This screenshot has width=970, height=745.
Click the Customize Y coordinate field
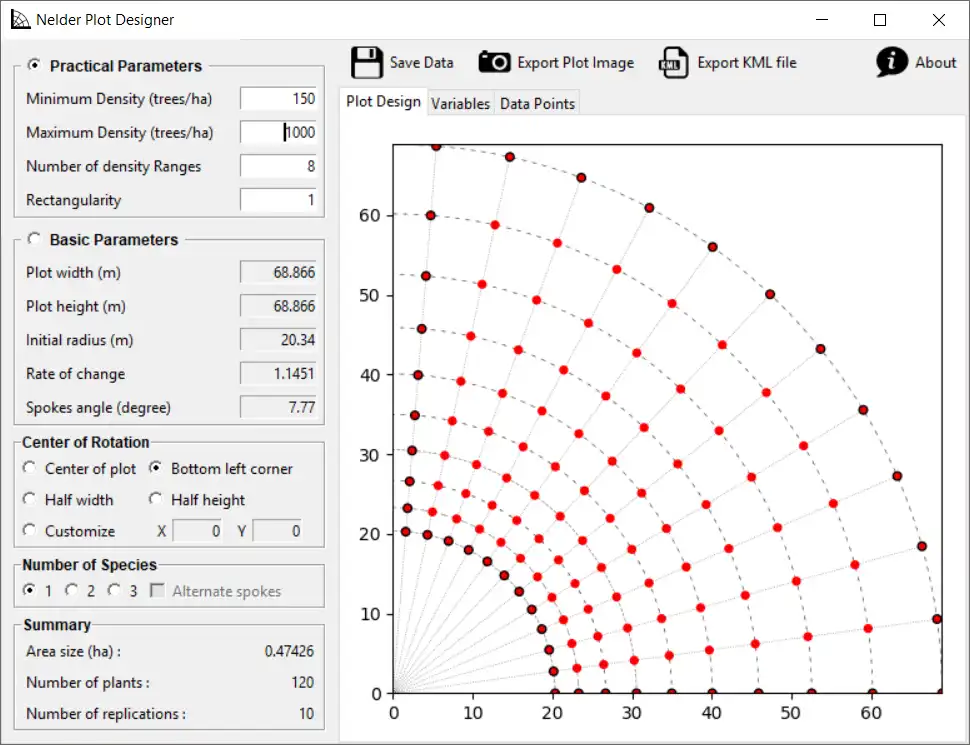click(x=277, y=531)
